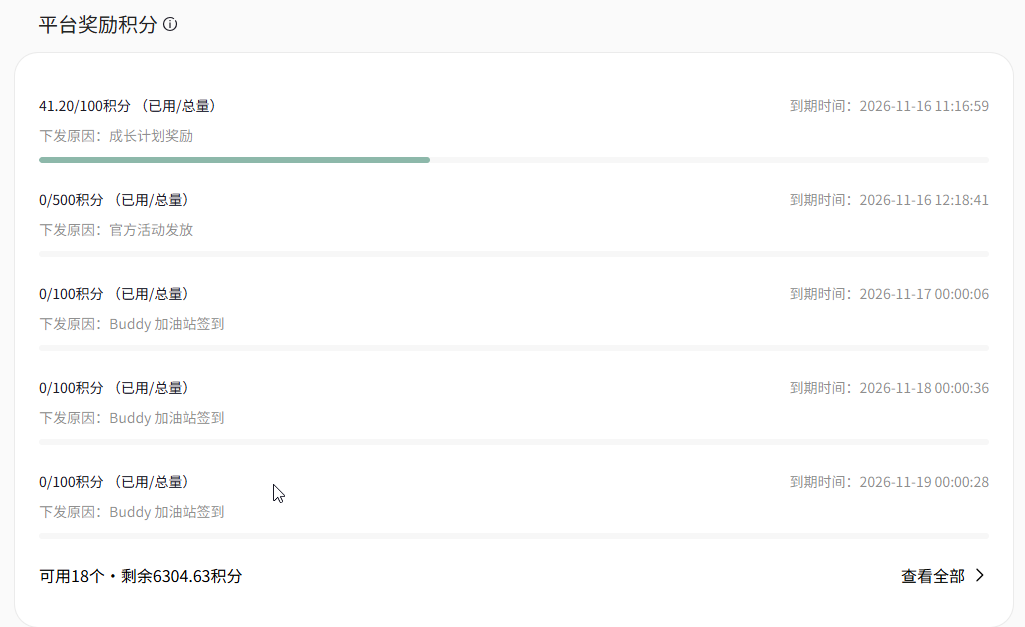Click the empty progress bar under 官方活动发放
Image resolution: width=1025 pixels, height=627 pixels.
click(x=514, y=254)
